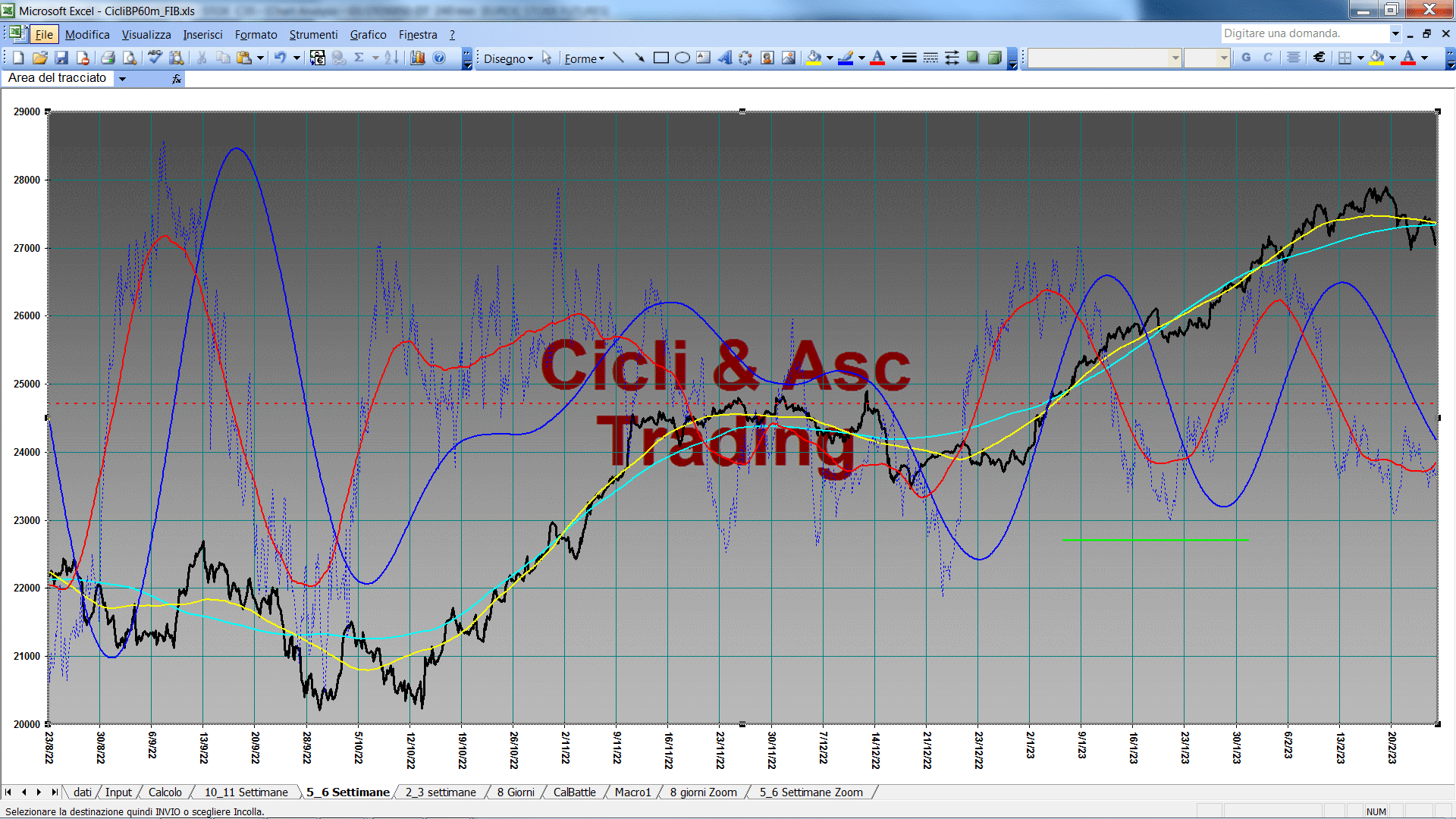Viewport: 1456px width, 819px height.
Task: Open Help with the question mark icon
Action: [x=439, y=58]
